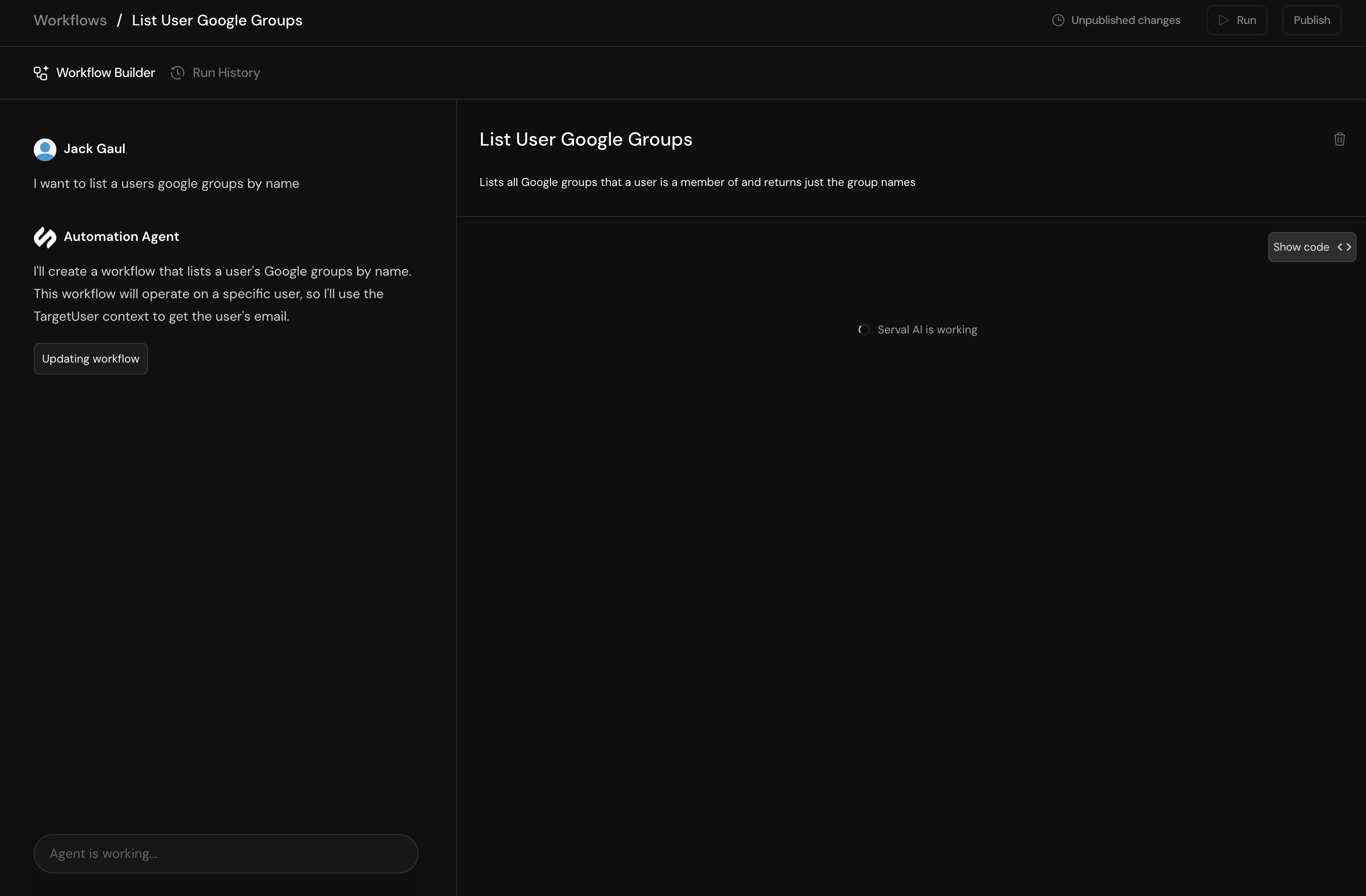
Task: Click the Agent is working input field
Action: click(x=225, y=854)
